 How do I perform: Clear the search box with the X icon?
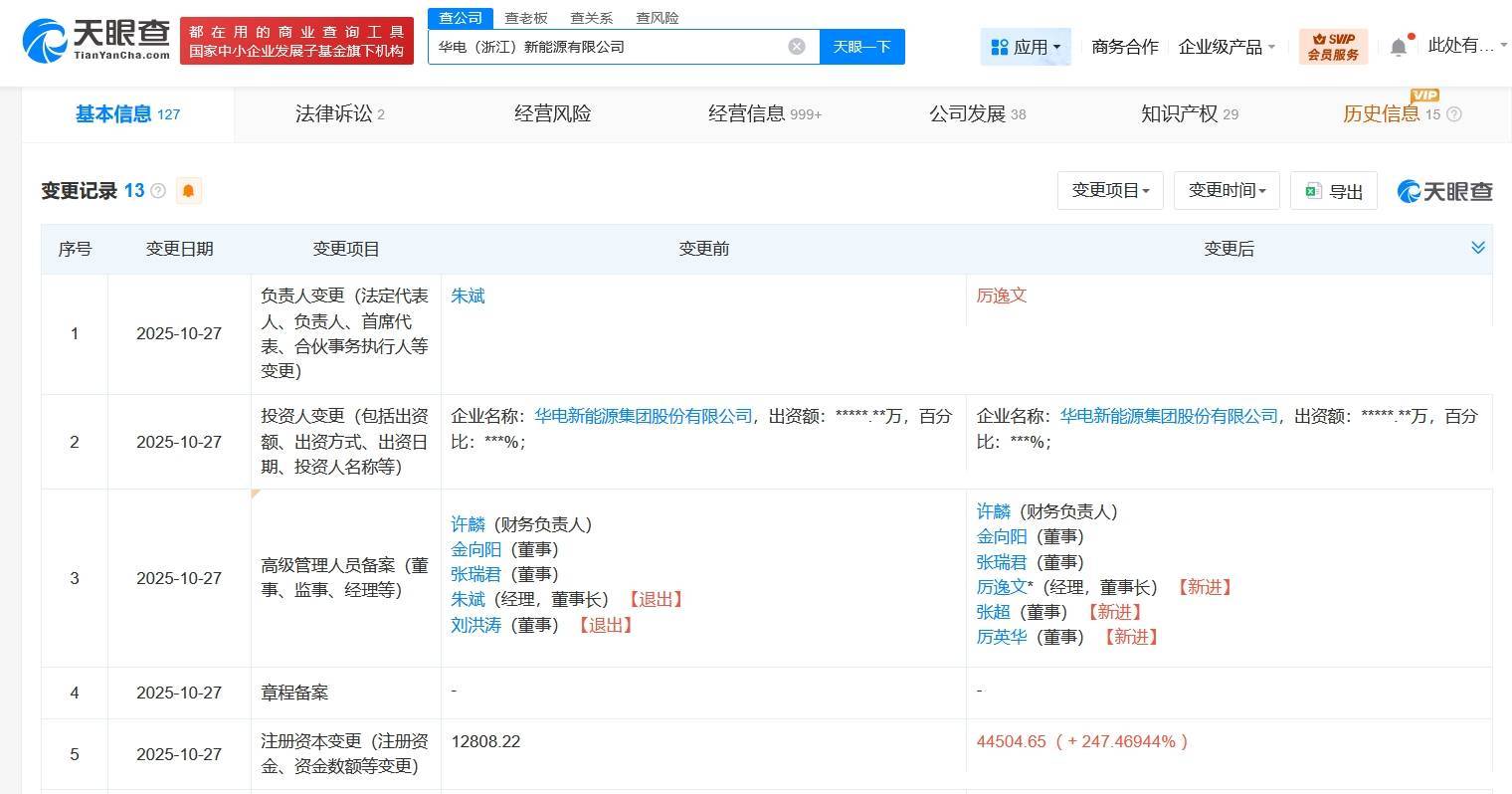[x=796, y=46]
